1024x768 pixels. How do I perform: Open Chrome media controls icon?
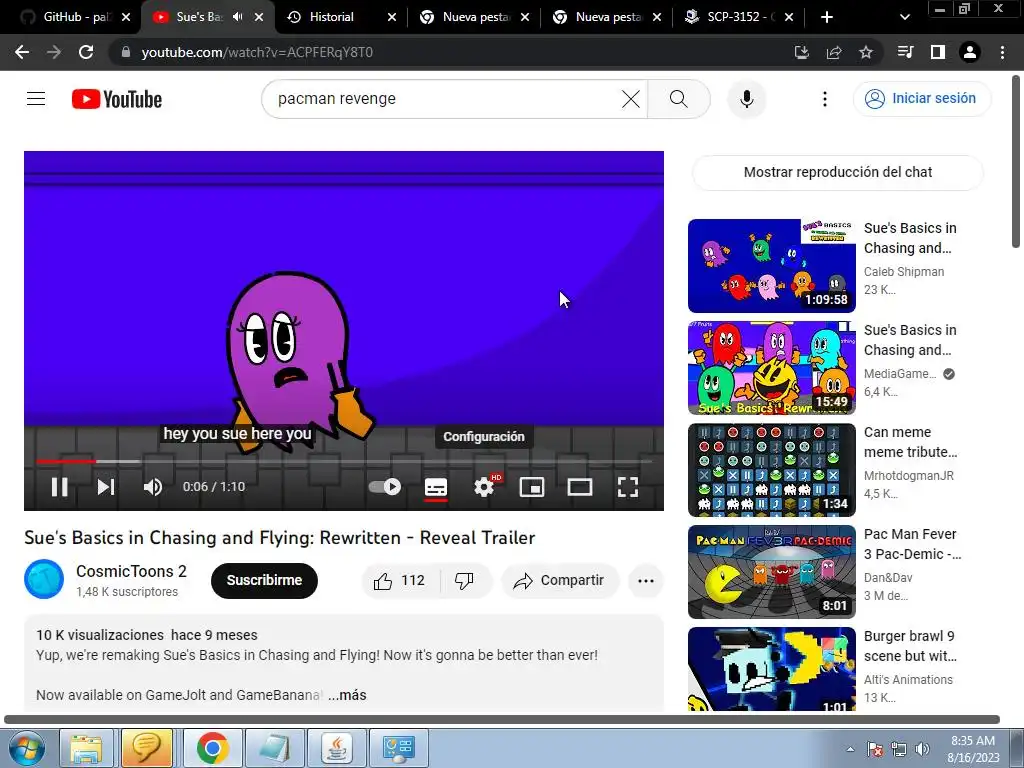[905, 52]
